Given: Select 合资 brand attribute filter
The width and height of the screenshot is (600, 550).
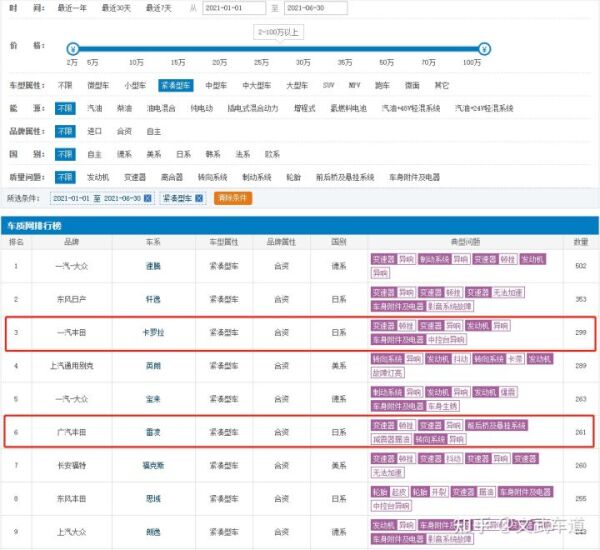Looking at the screenshot, I should click(124, 131).
